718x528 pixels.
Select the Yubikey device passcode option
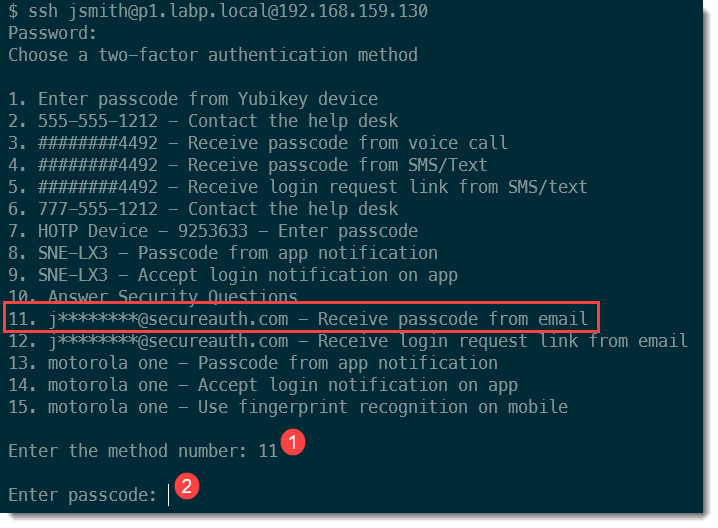pyautogui.click(x=193, y=99)
